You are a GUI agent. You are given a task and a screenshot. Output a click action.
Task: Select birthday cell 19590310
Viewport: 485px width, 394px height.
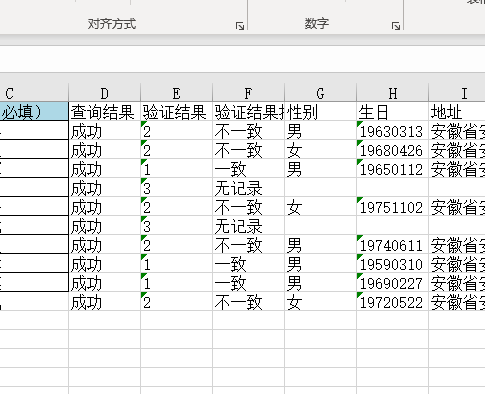tap(392, 264)
